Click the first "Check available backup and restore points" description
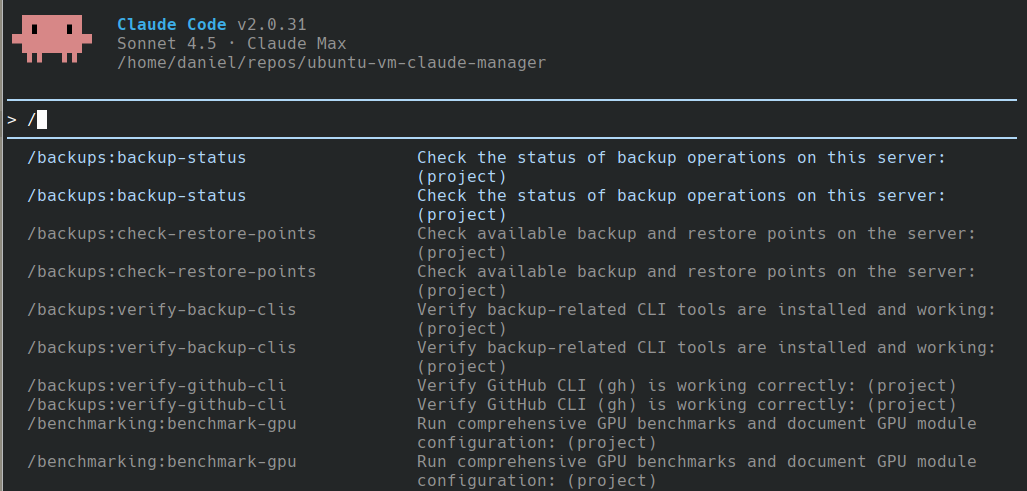Viewport: 1027px width, 491px height. (x=697, y=243)
